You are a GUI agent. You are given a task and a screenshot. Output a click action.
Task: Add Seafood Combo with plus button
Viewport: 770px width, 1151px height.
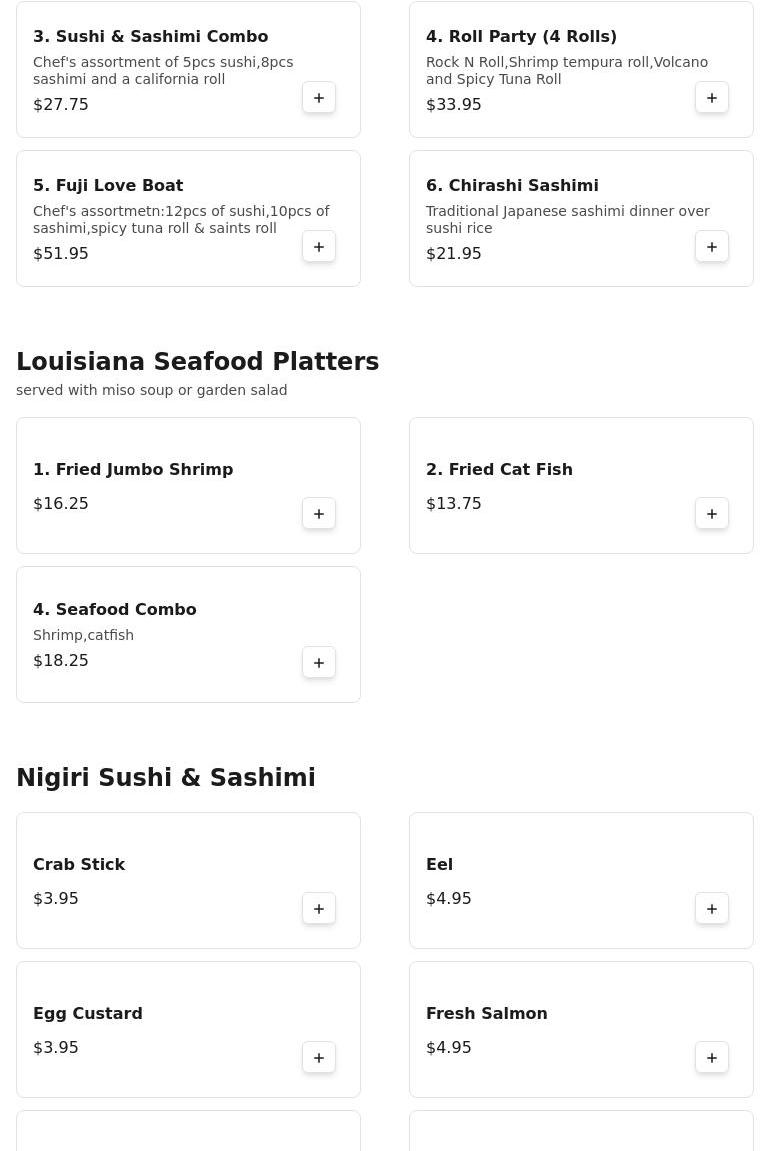pyautogui.click(x=319, y=663)
